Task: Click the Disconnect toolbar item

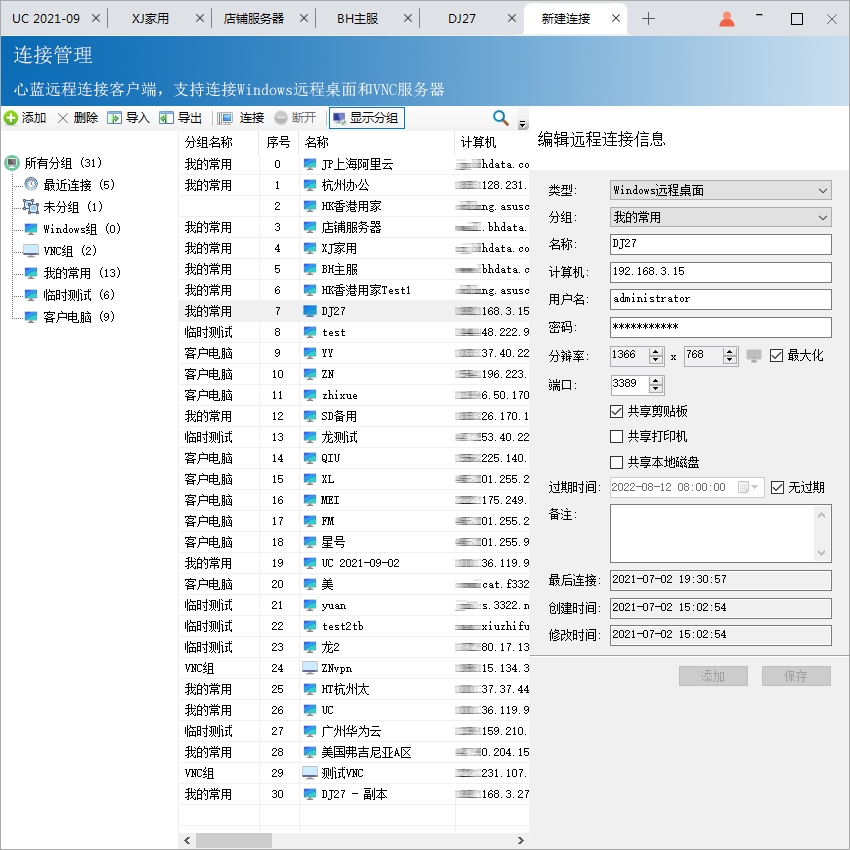Action: point(295,118)
